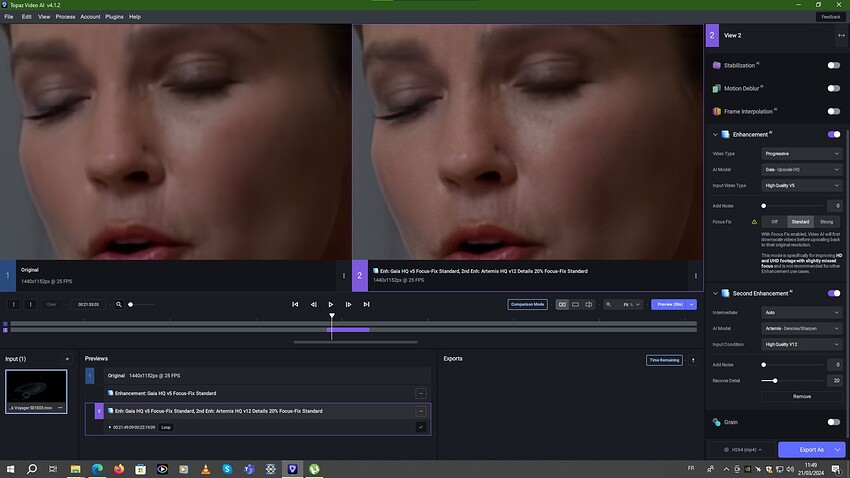
Task: Turn on Motion Deblur
Action: tap(833, 88)
